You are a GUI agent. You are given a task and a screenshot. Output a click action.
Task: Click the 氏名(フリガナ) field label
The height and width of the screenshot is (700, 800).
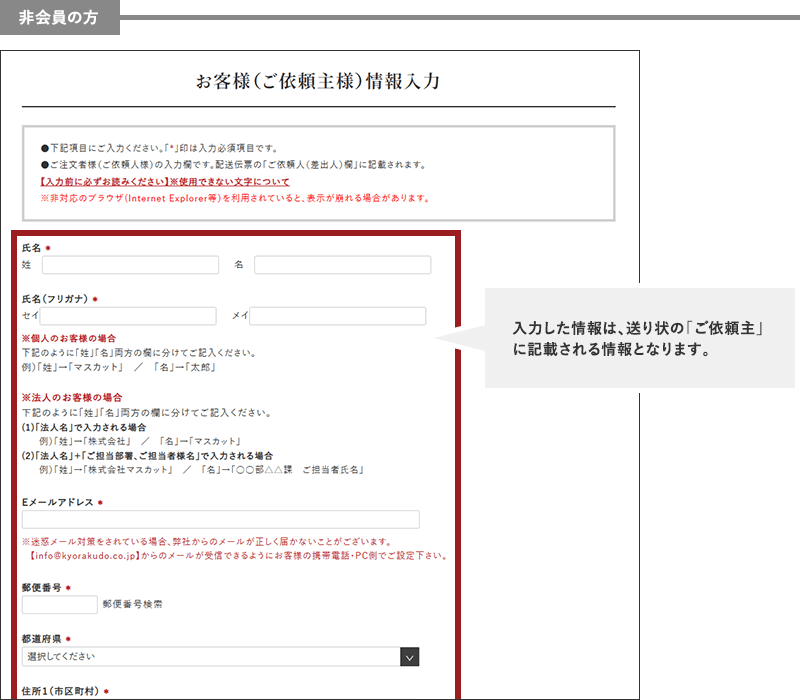(x=55, y=298)
